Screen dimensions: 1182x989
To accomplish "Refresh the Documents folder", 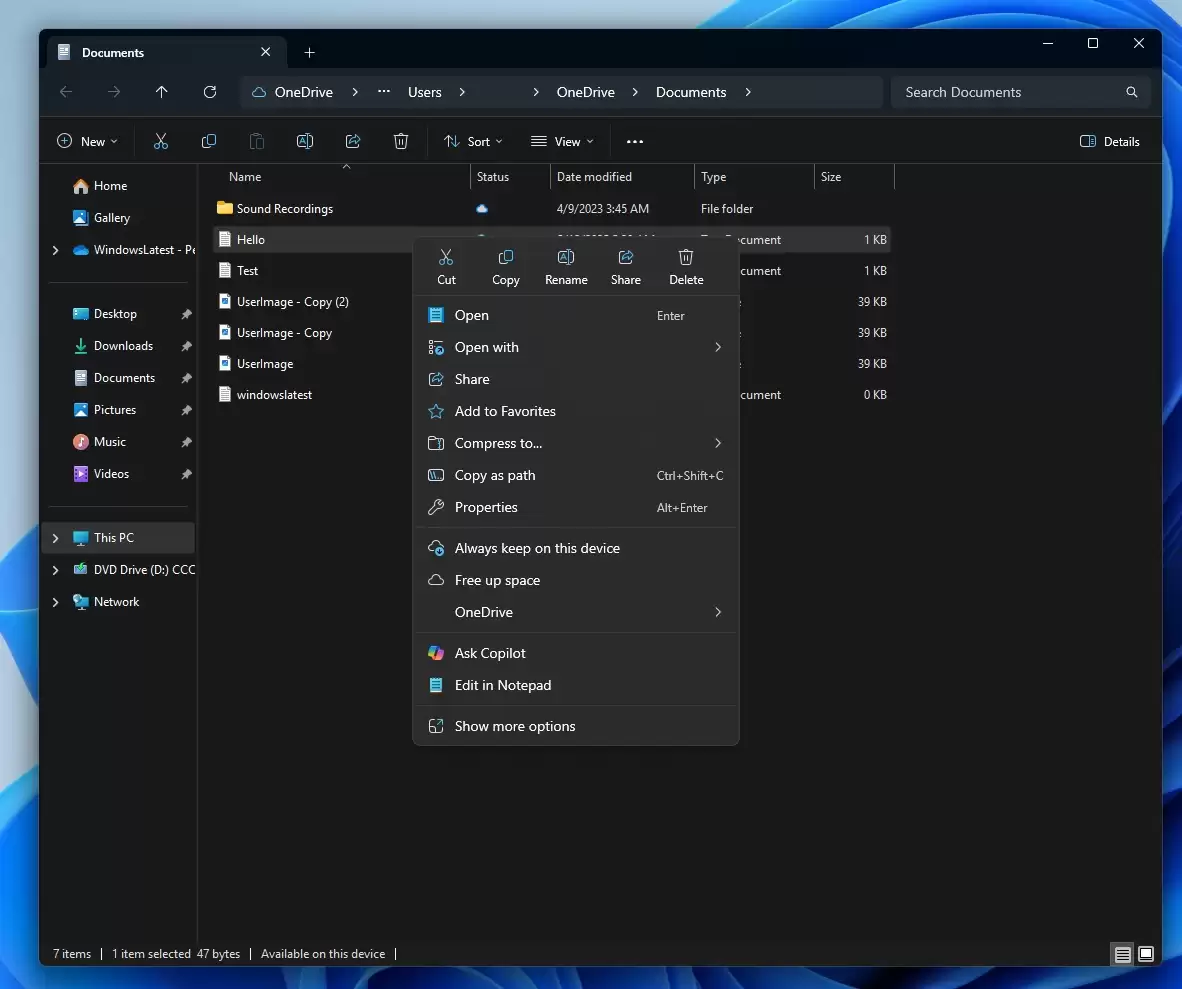I will [x=210, y=92].
